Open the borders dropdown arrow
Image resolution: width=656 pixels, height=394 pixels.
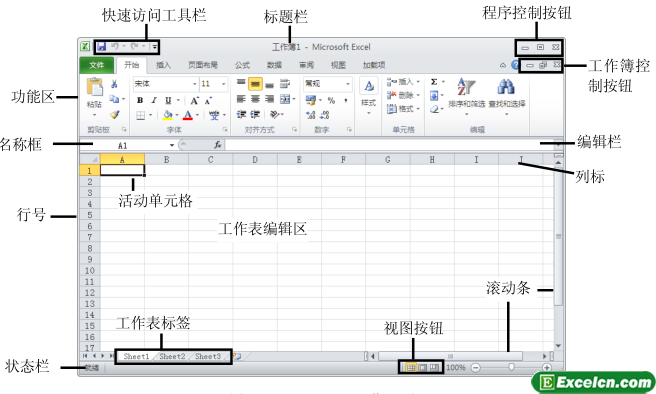tap(150, 115)
